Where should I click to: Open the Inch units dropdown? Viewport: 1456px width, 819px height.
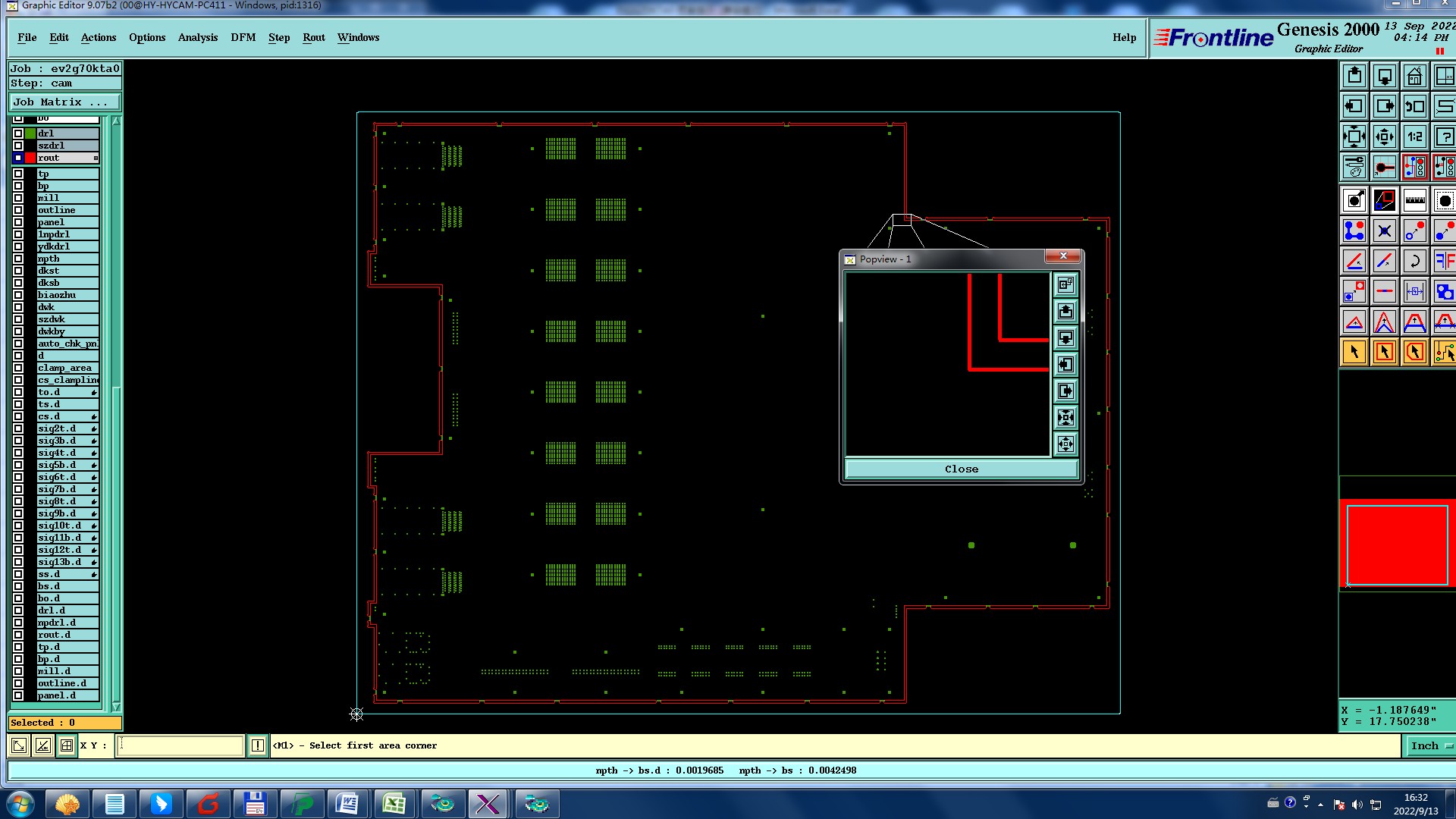tap(1430, 746)
